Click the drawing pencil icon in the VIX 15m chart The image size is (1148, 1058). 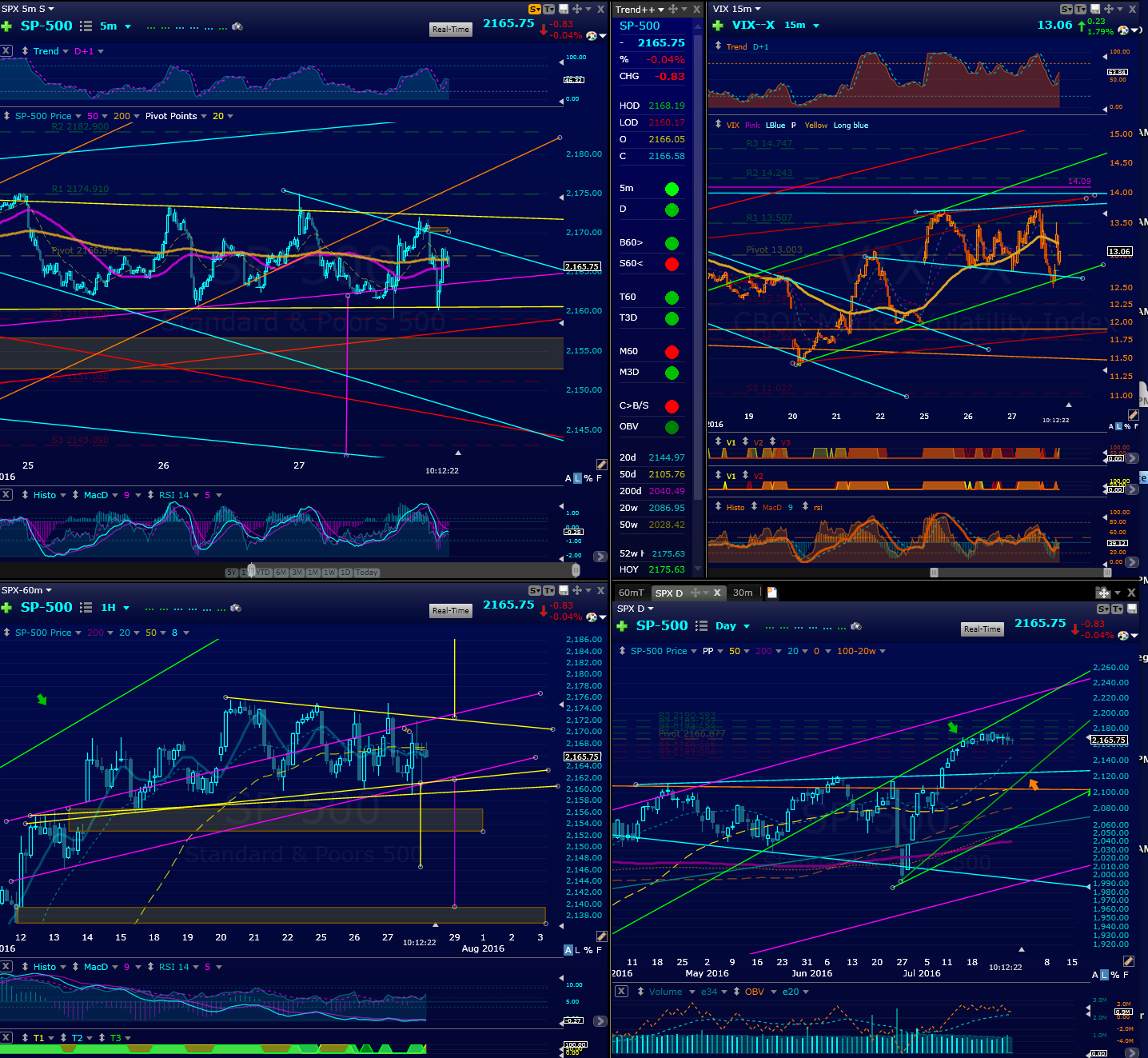1133,415
